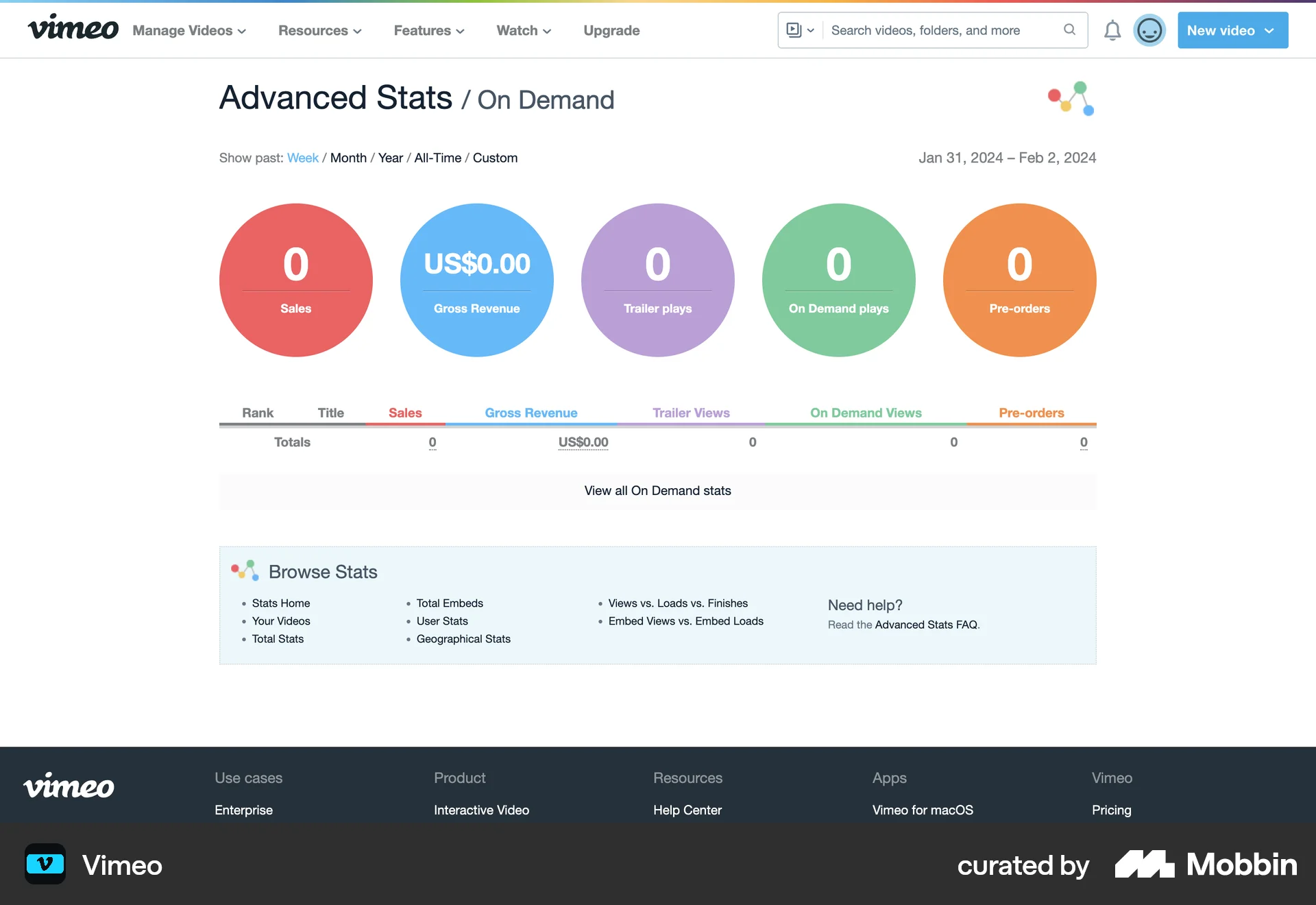The height and width of the screenshot is (905, 1316).
Task: Open the user avatar menu
Action: tap(1149, 30)
